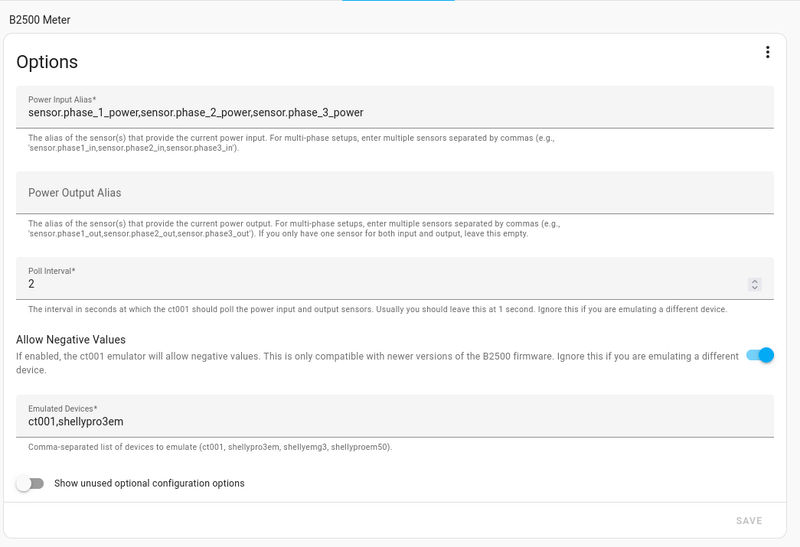The width and height of the screenshot is (800, 547).
Task: Increase Poll Interval with the up arrow
Action: 755,281
